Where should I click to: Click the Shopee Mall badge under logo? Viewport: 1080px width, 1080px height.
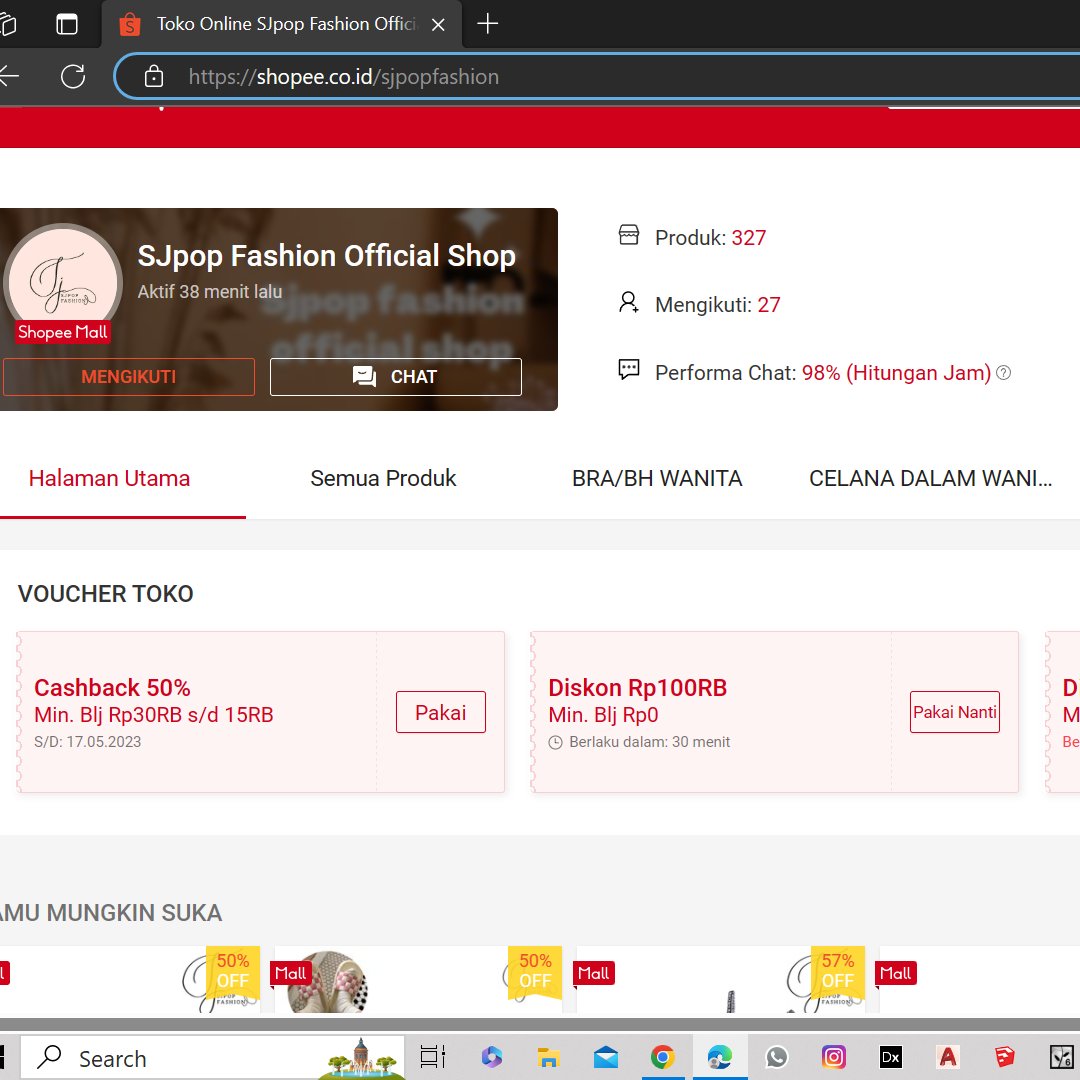click(x=63, y=332)
